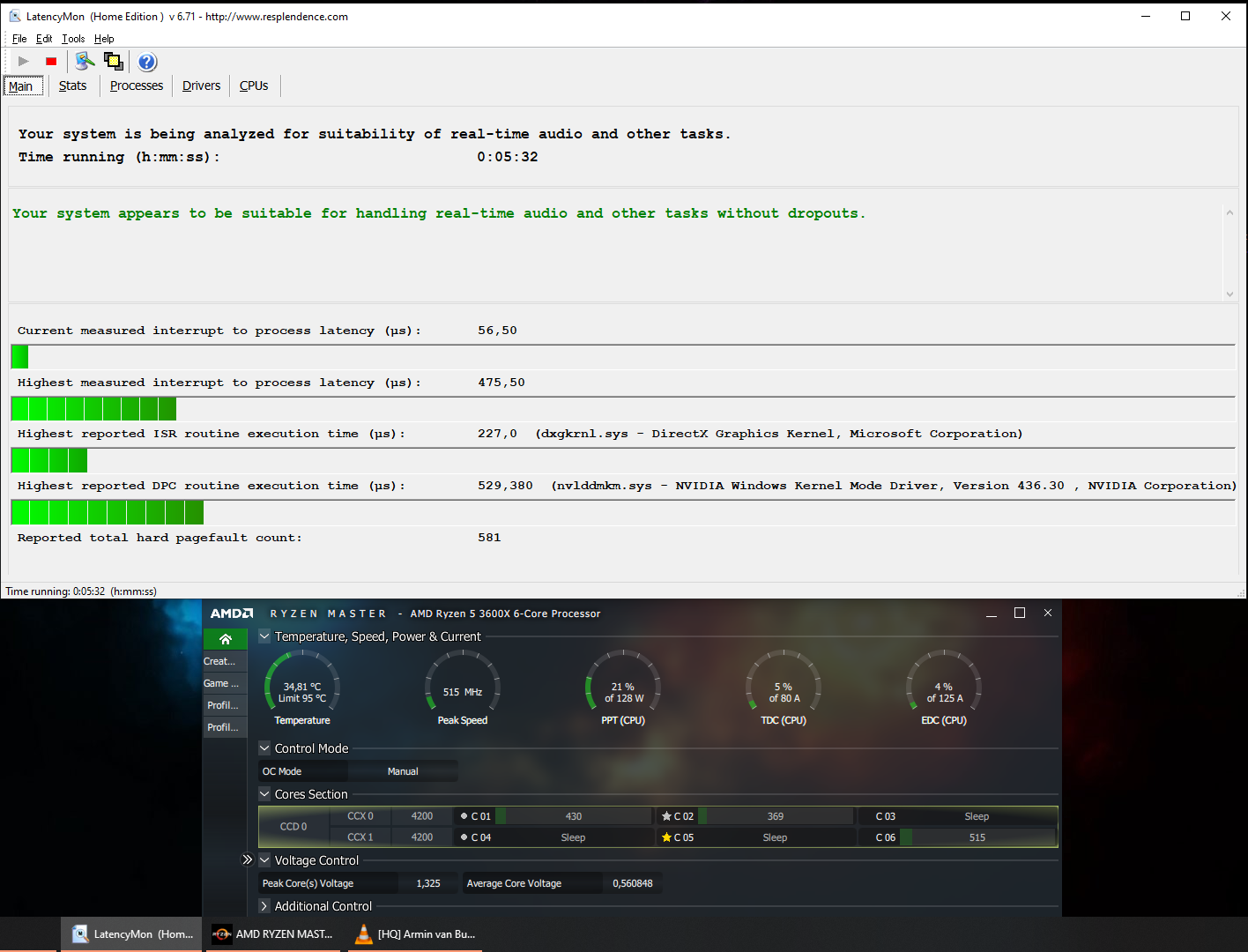
Task: Open the VLC Armin van Bu... taskbar item
Action: point(414,934)
